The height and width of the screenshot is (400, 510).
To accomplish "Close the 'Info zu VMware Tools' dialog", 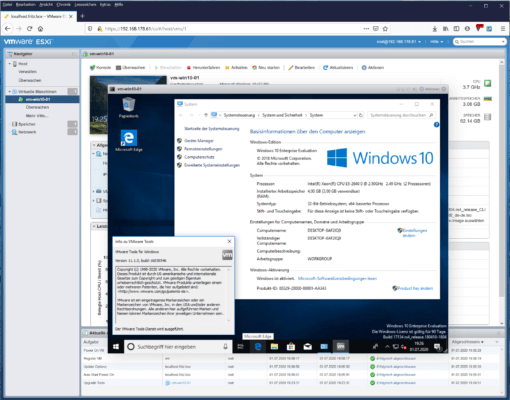I will click(x=229, y=241).
